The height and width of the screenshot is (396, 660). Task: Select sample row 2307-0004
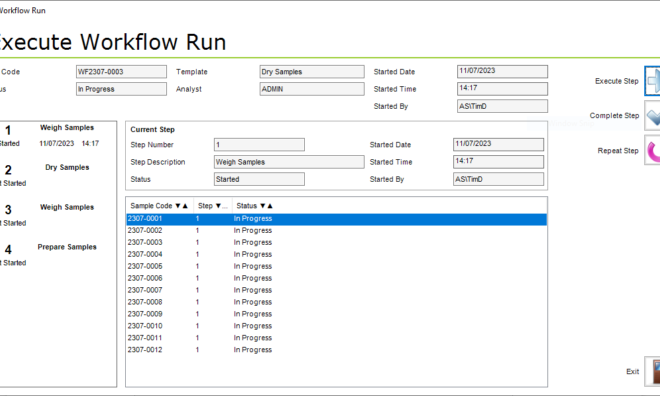[336, 255]
